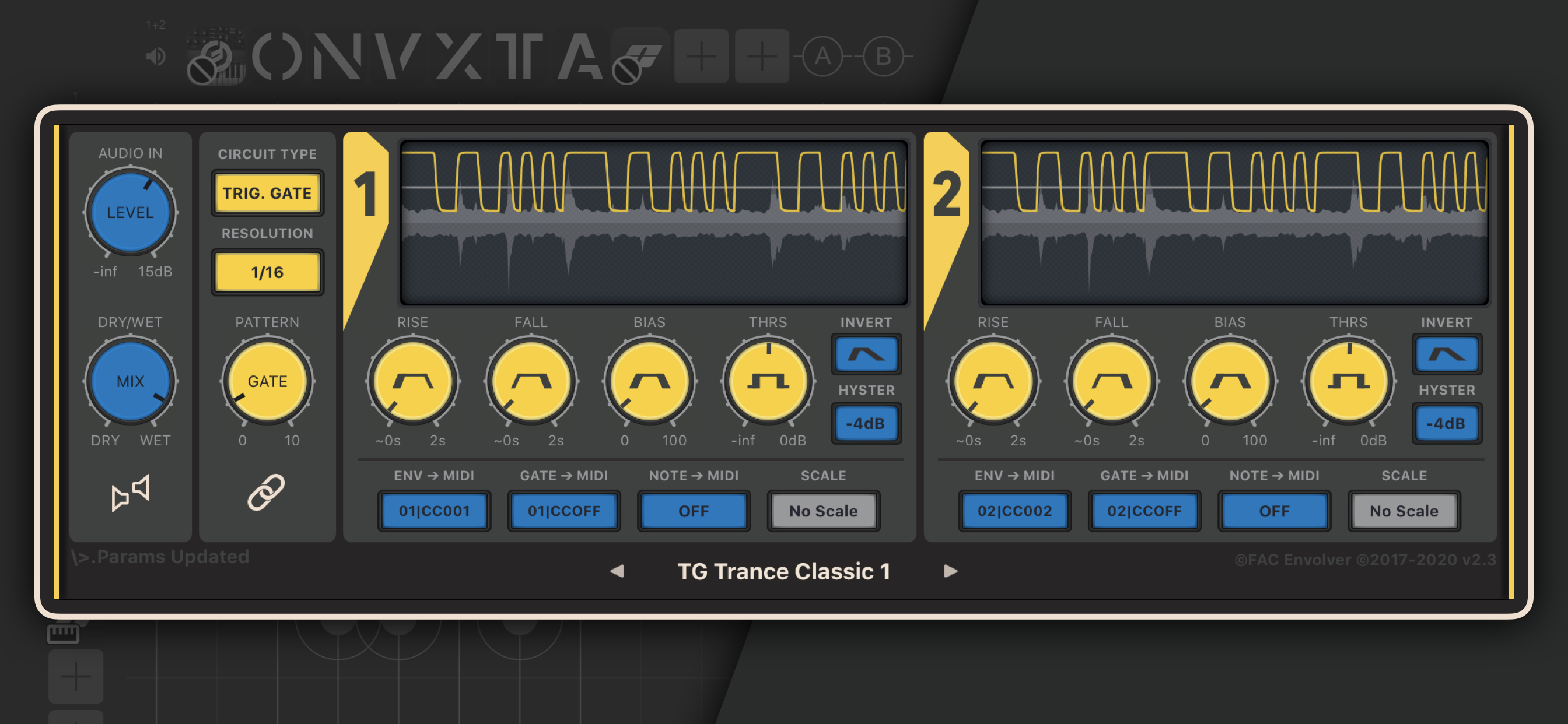Click the DRY/WET MIX knob
This screenshot has height=724, width=1568.
[130, 381]
